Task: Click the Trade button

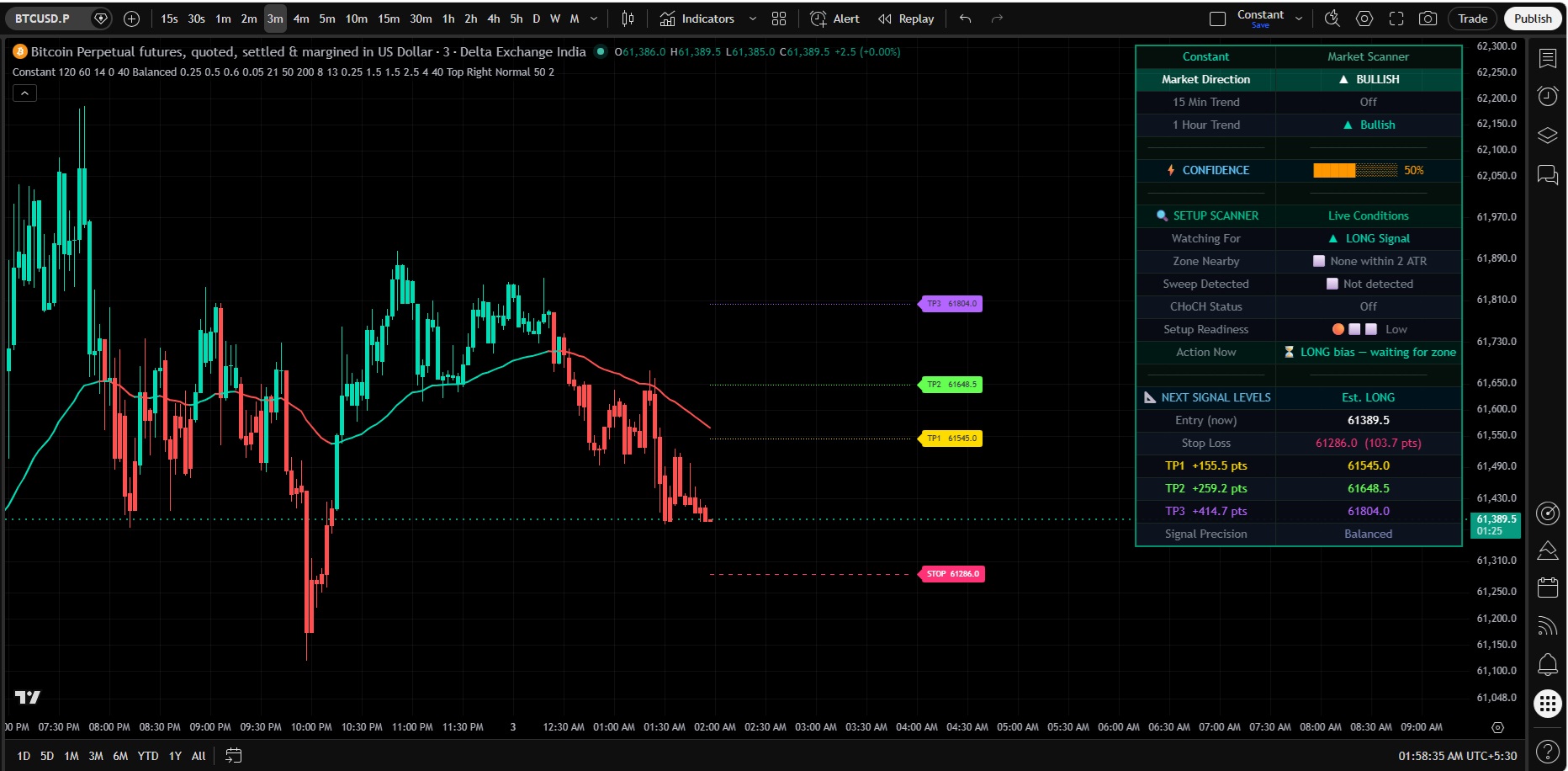Action: tap(1473, 19)
